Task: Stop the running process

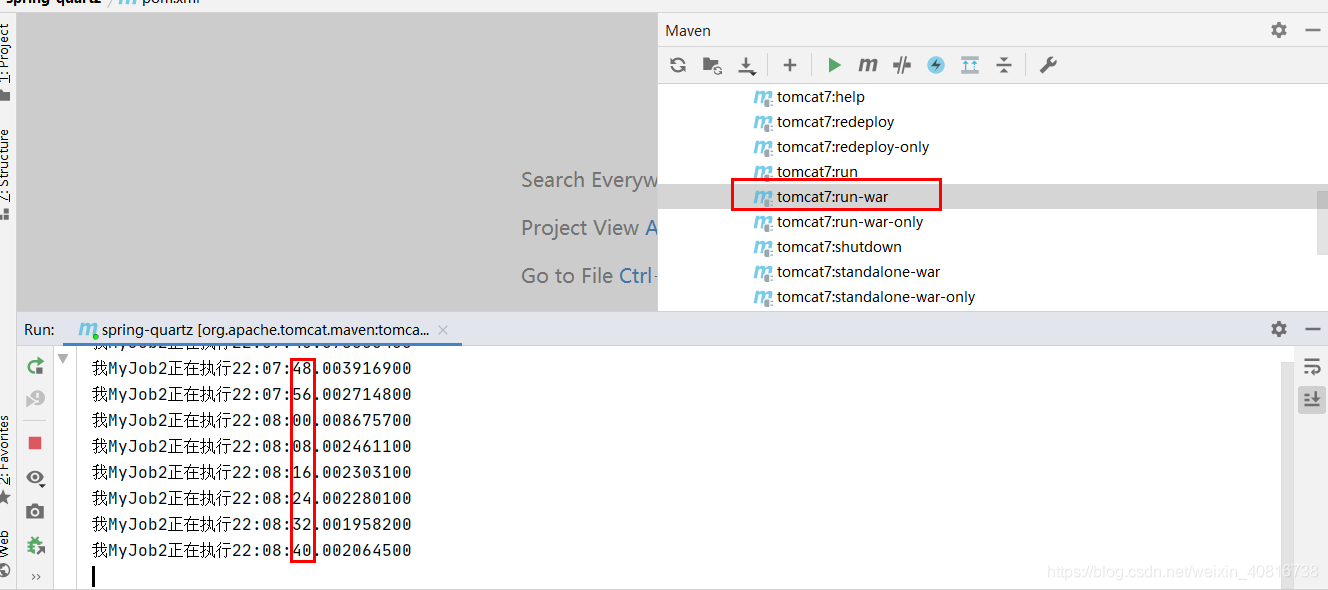Action: [35, 443]
